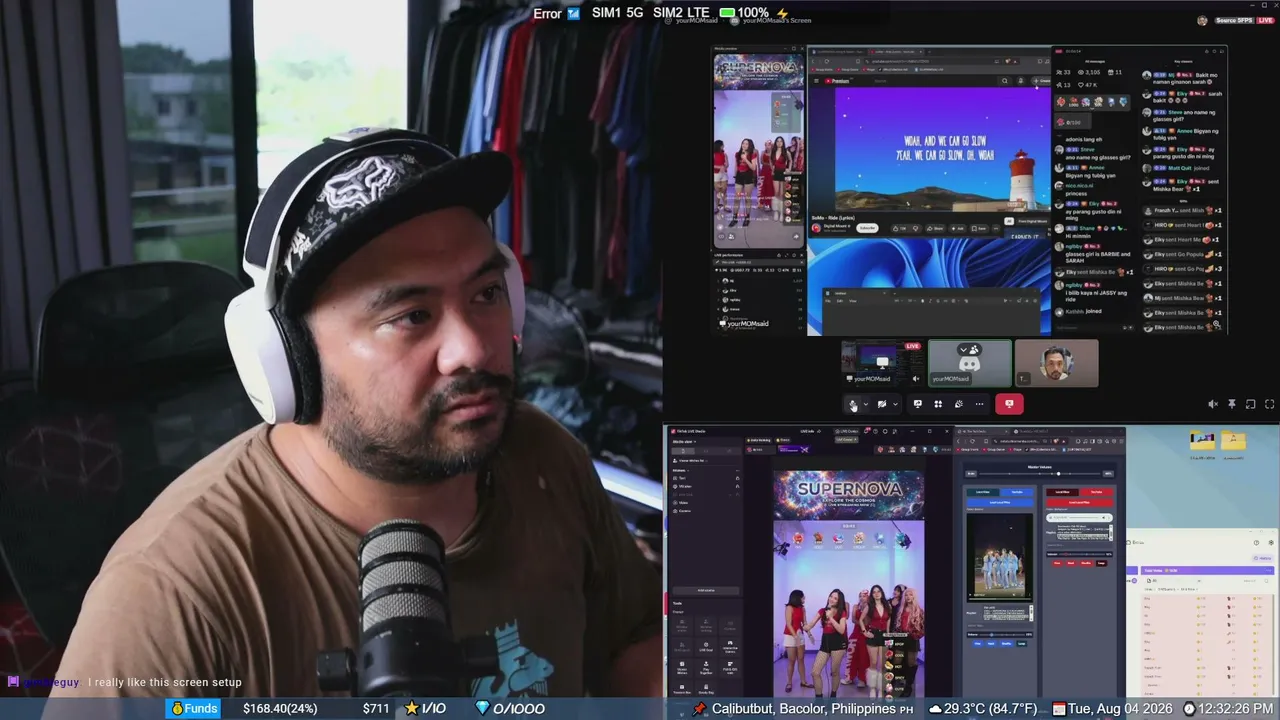Open the Play Together tool in the lower TikTok LIVE Studio

coord(706,669)
